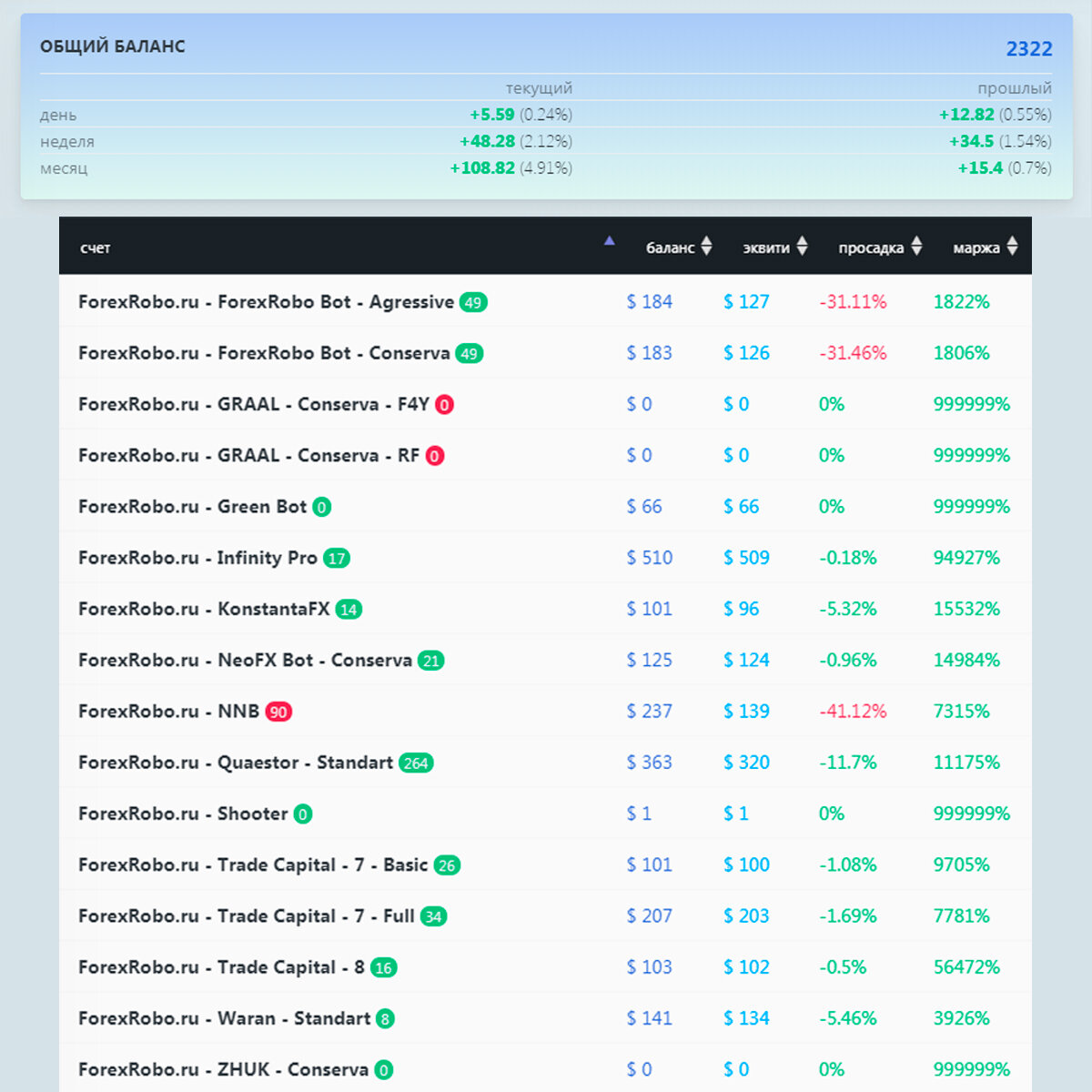
Task: Click current week gain +48.28
Action: pyautogui.click(x=487, y=141)
